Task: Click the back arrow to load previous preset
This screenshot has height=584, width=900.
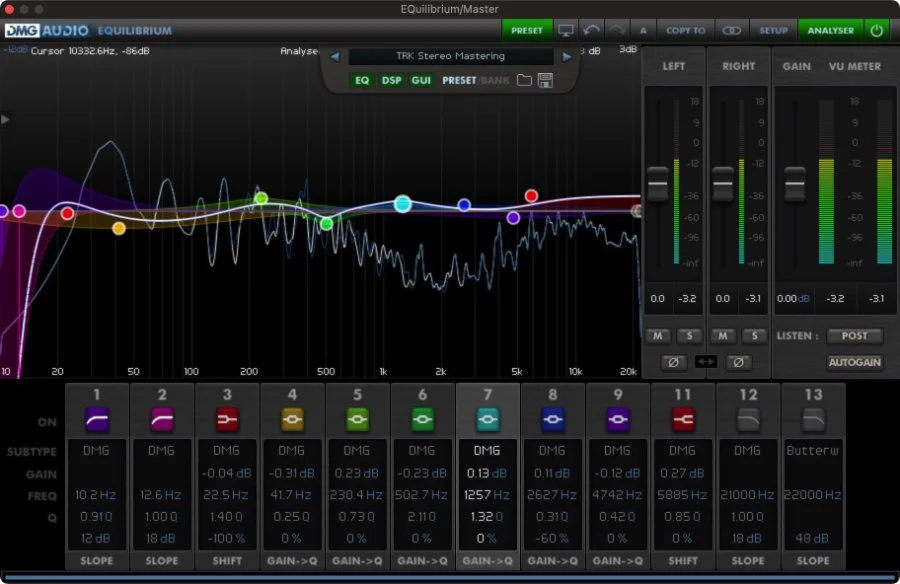Action: 333,56
